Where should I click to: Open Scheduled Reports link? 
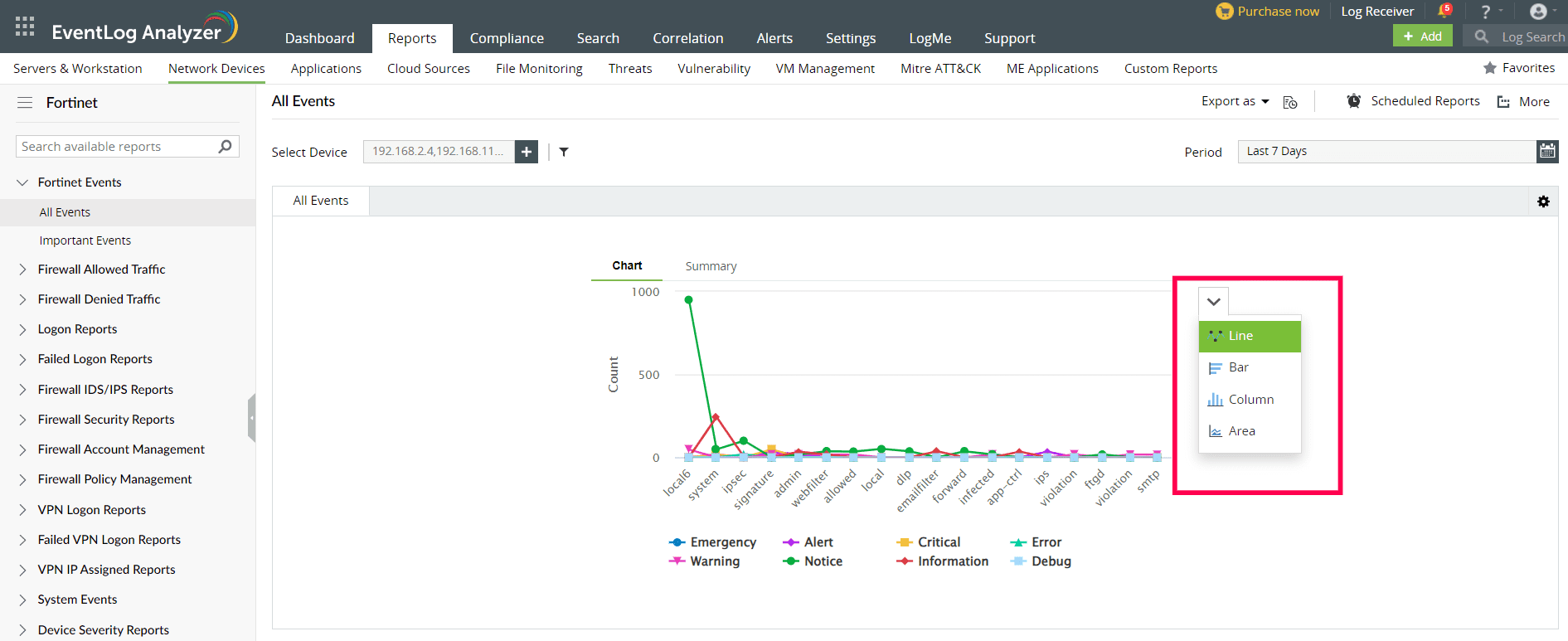[1425, 101]
